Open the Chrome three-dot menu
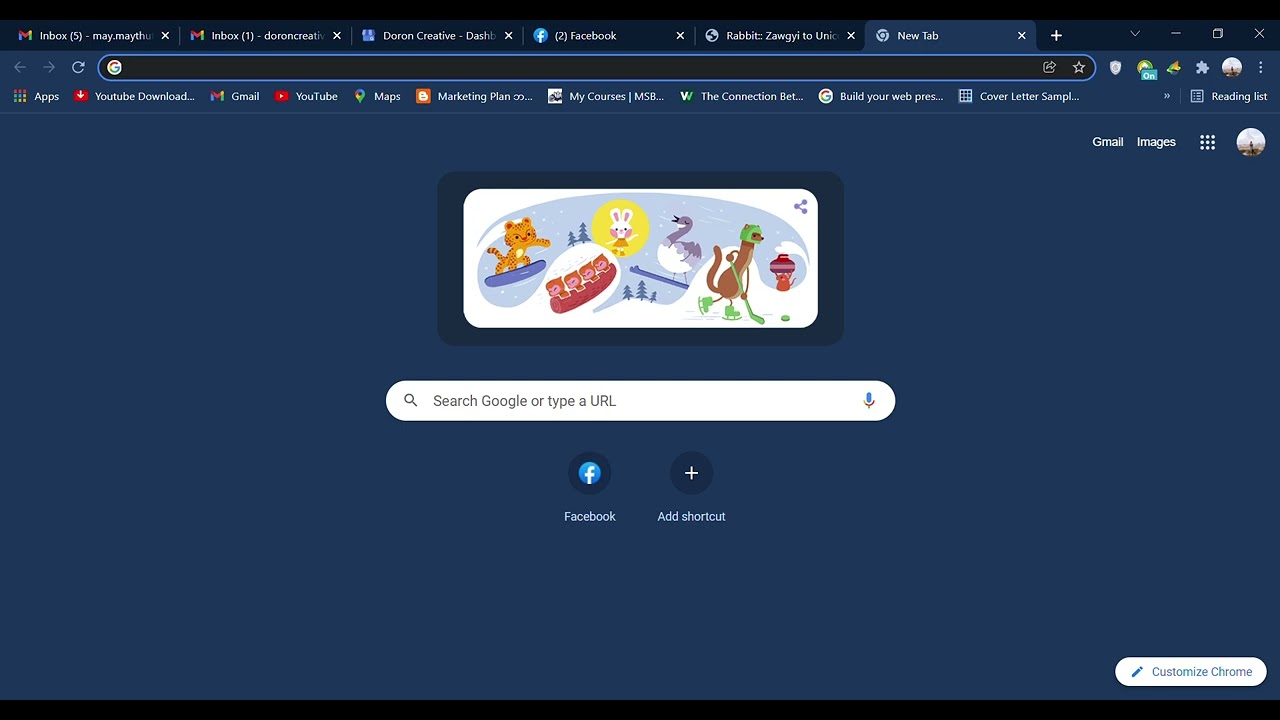The width and height of the screenshot is (1280, 720). 1260,67
